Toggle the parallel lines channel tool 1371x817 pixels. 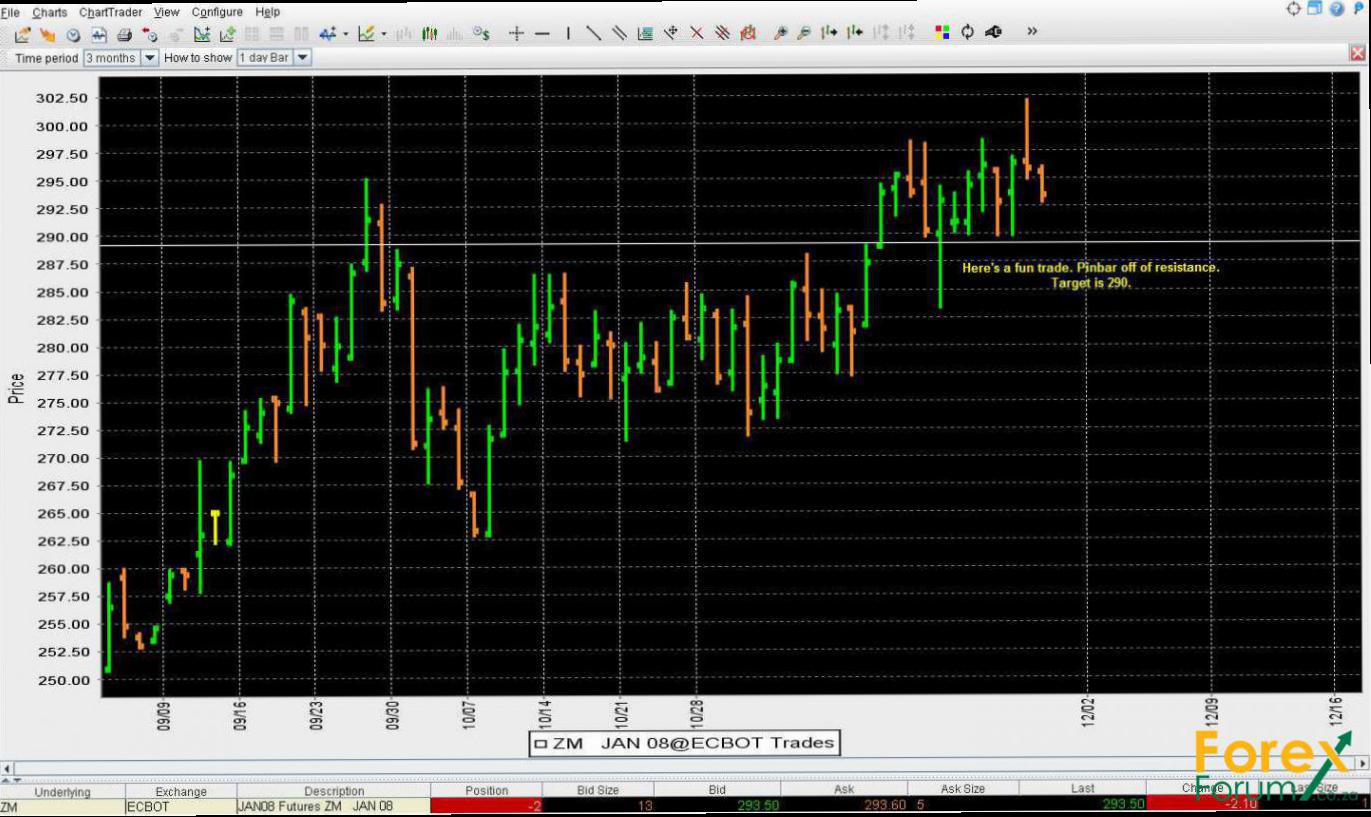(x=619, y=34)
